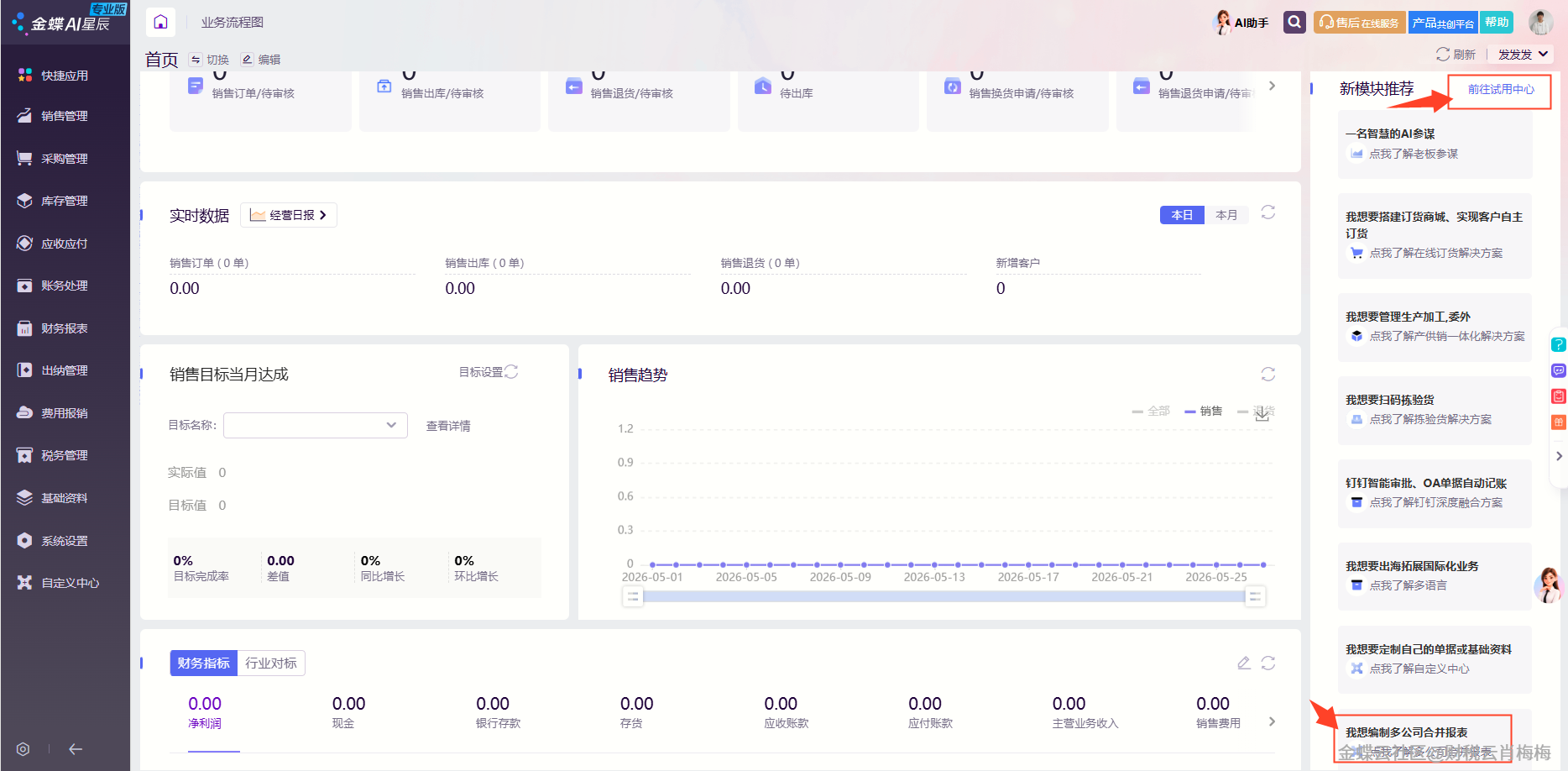Open the 业务流程图 tab
The height and width of the screenshot is (771, 1568).
pyautogui.click(x=232, y=23)
